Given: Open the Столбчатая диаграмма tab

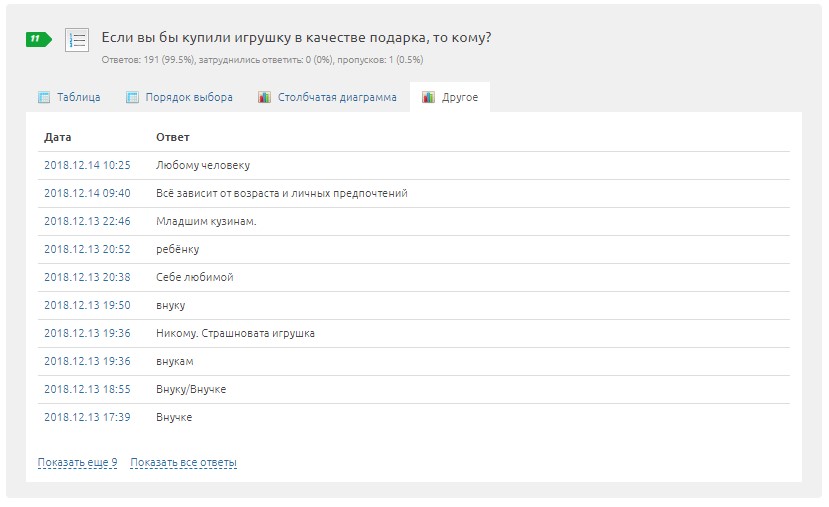Looking at the screenshot, I should coord(328,97).
